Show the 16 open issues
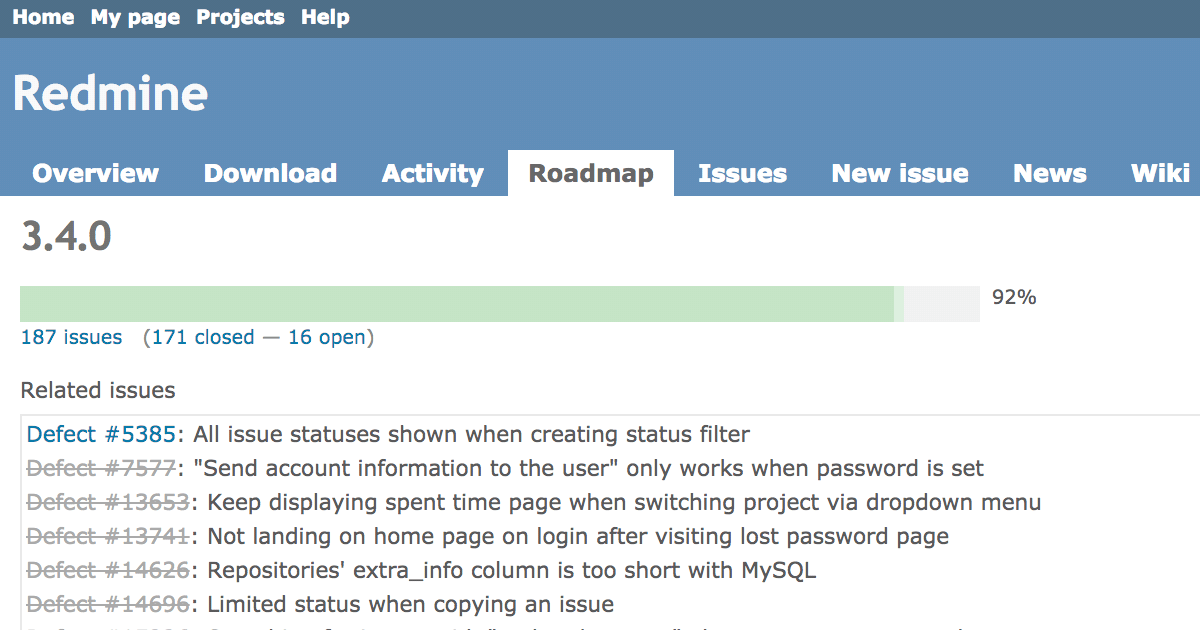The width and height of the screenshot is (1200, 630). click(x=327, y=338)
